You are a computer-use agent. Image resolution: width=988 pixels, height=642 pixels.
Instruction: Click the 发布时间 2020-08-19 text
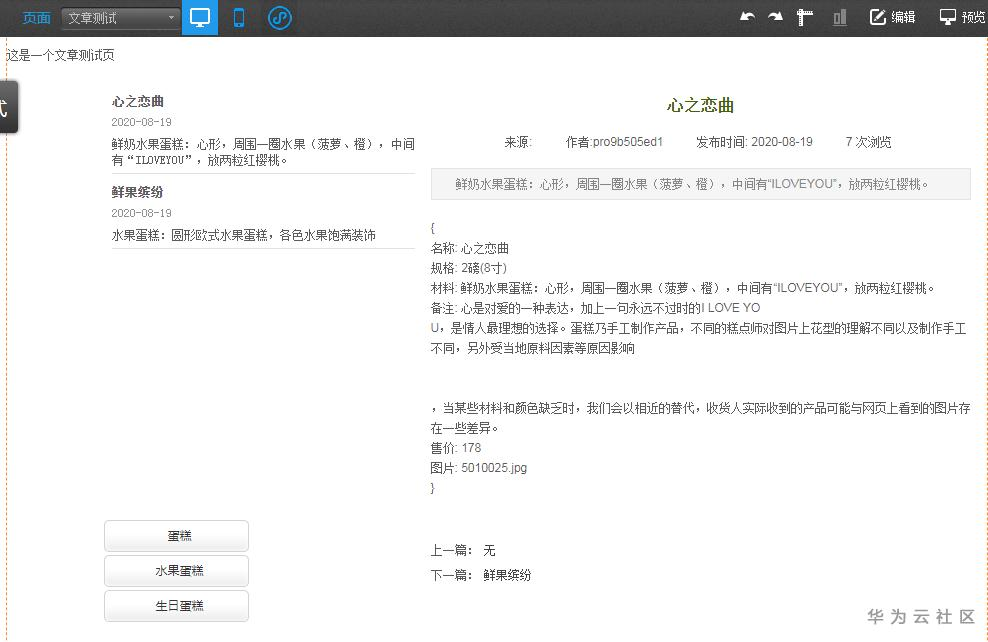click(x=754, y=142)
